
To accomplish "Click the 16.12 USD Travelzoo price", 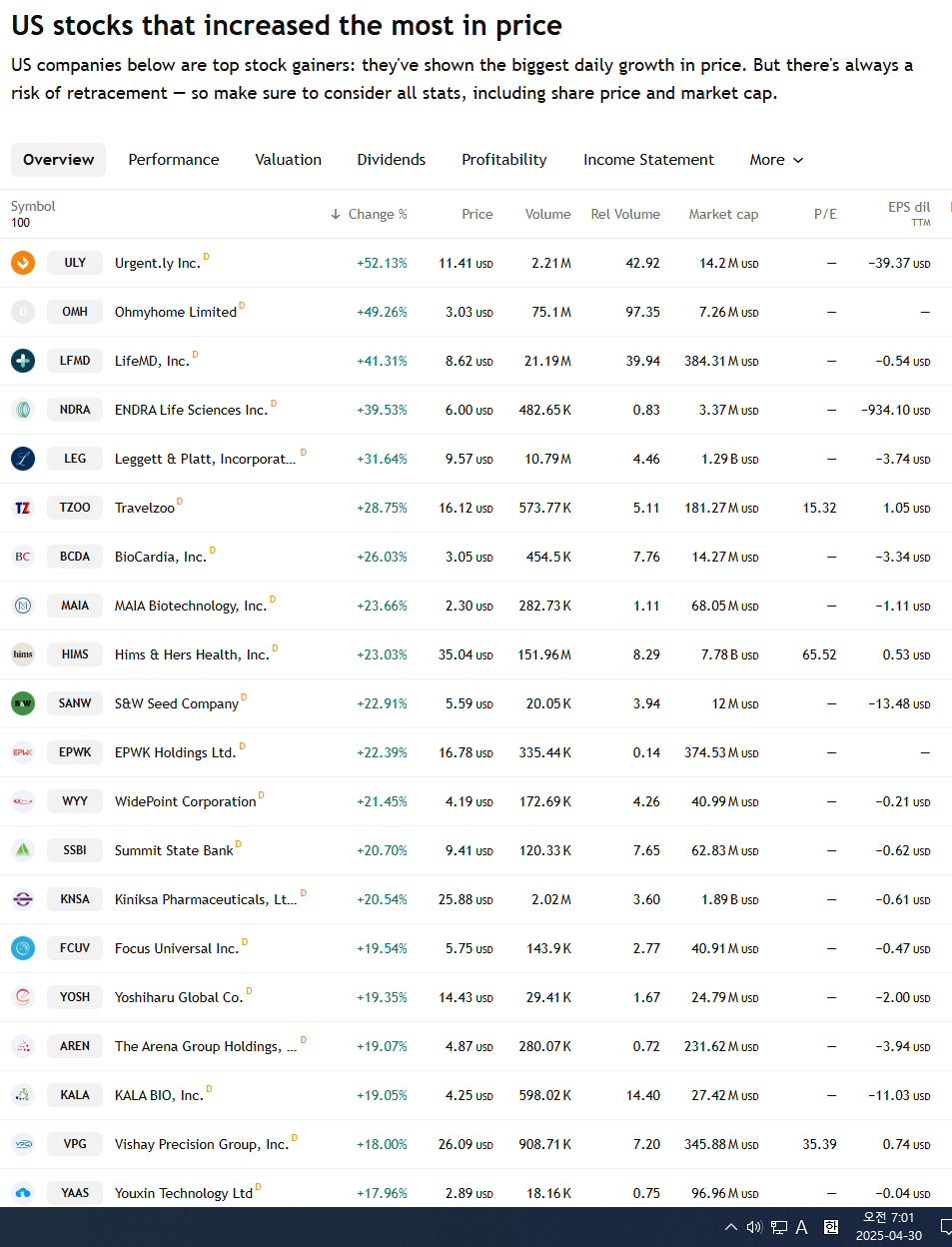I will (x=466, y=508).
